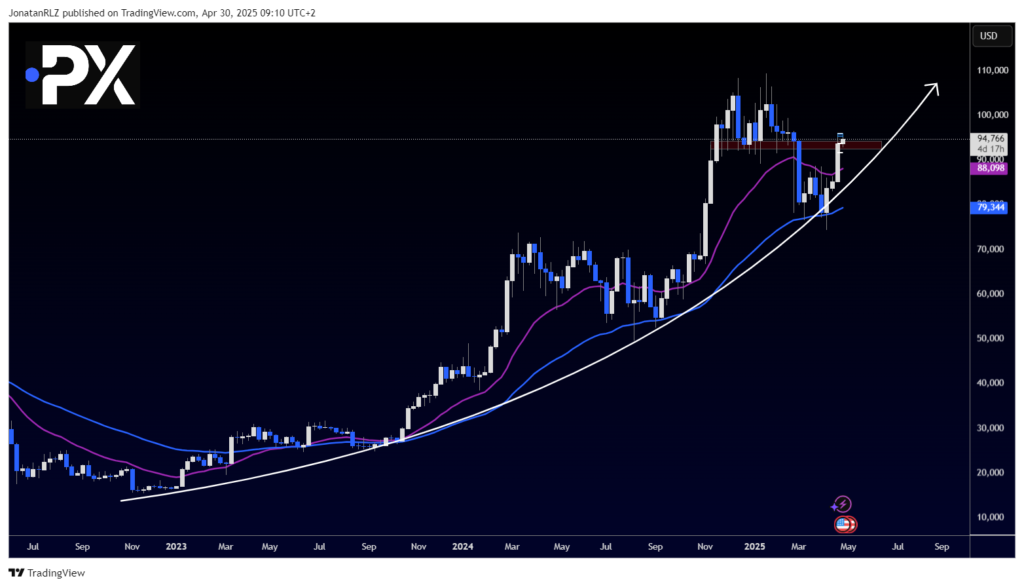This screenshot has width=1024, height=587.
Task: Click the 100,000 price axis label
Action: click(x=993, y=115)
